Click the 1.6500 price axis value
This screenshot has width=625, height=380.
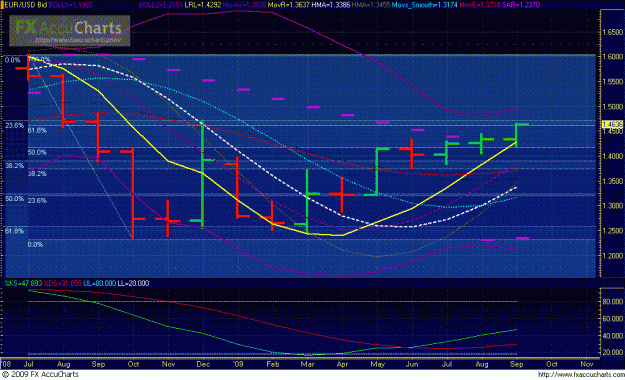613,32
